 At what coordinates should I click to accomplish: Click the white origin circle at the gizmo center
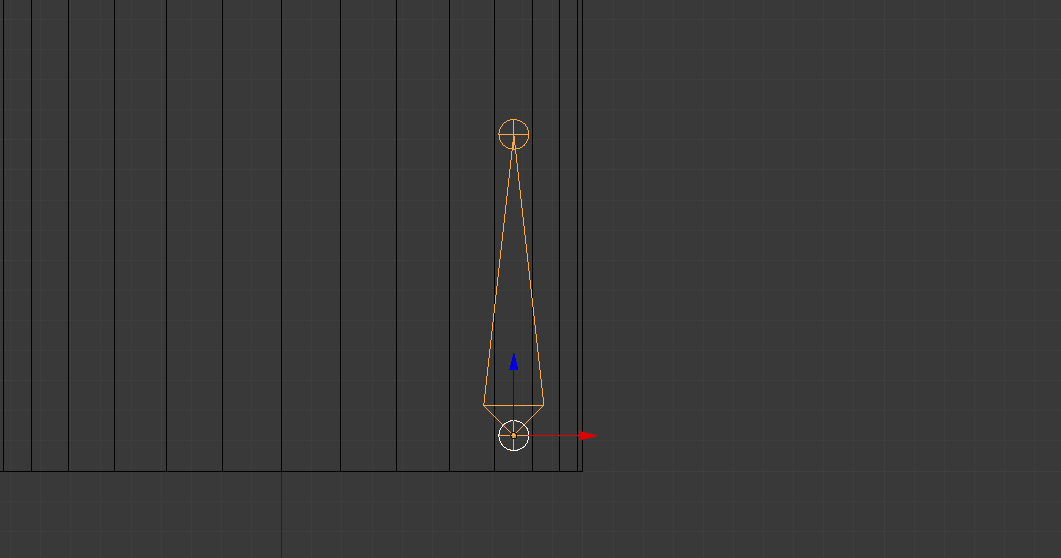pos(514,436)
